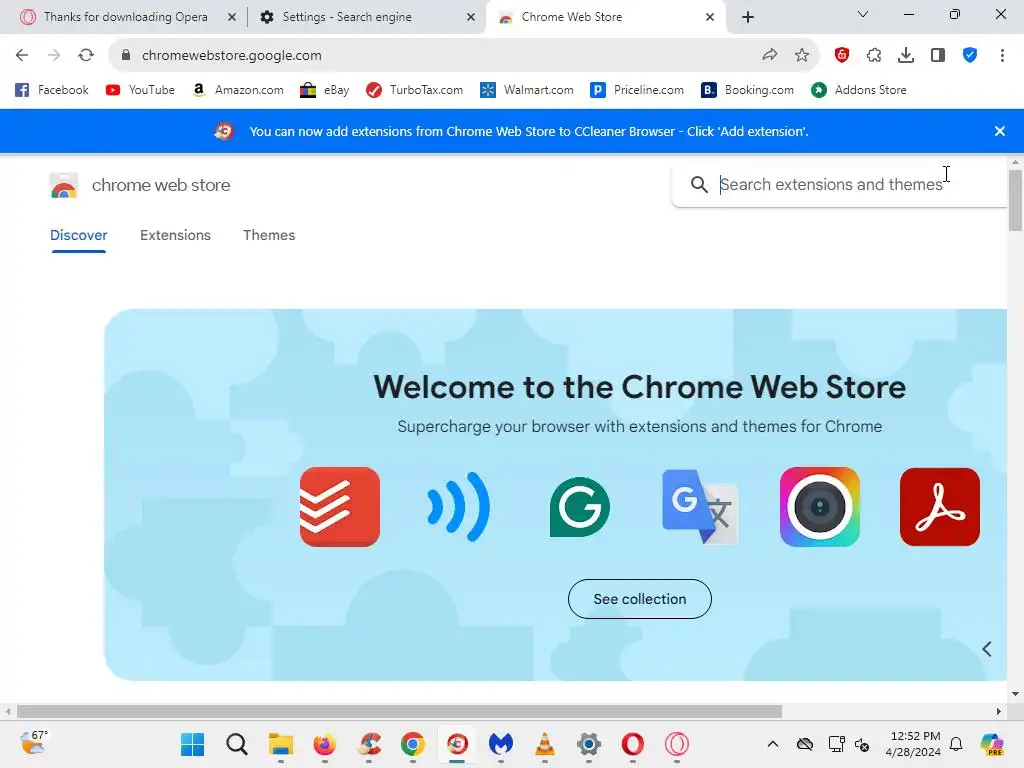Switch to the Extensions tab
This screenshot has height=768, width=1024.
(x=175, y=235)
